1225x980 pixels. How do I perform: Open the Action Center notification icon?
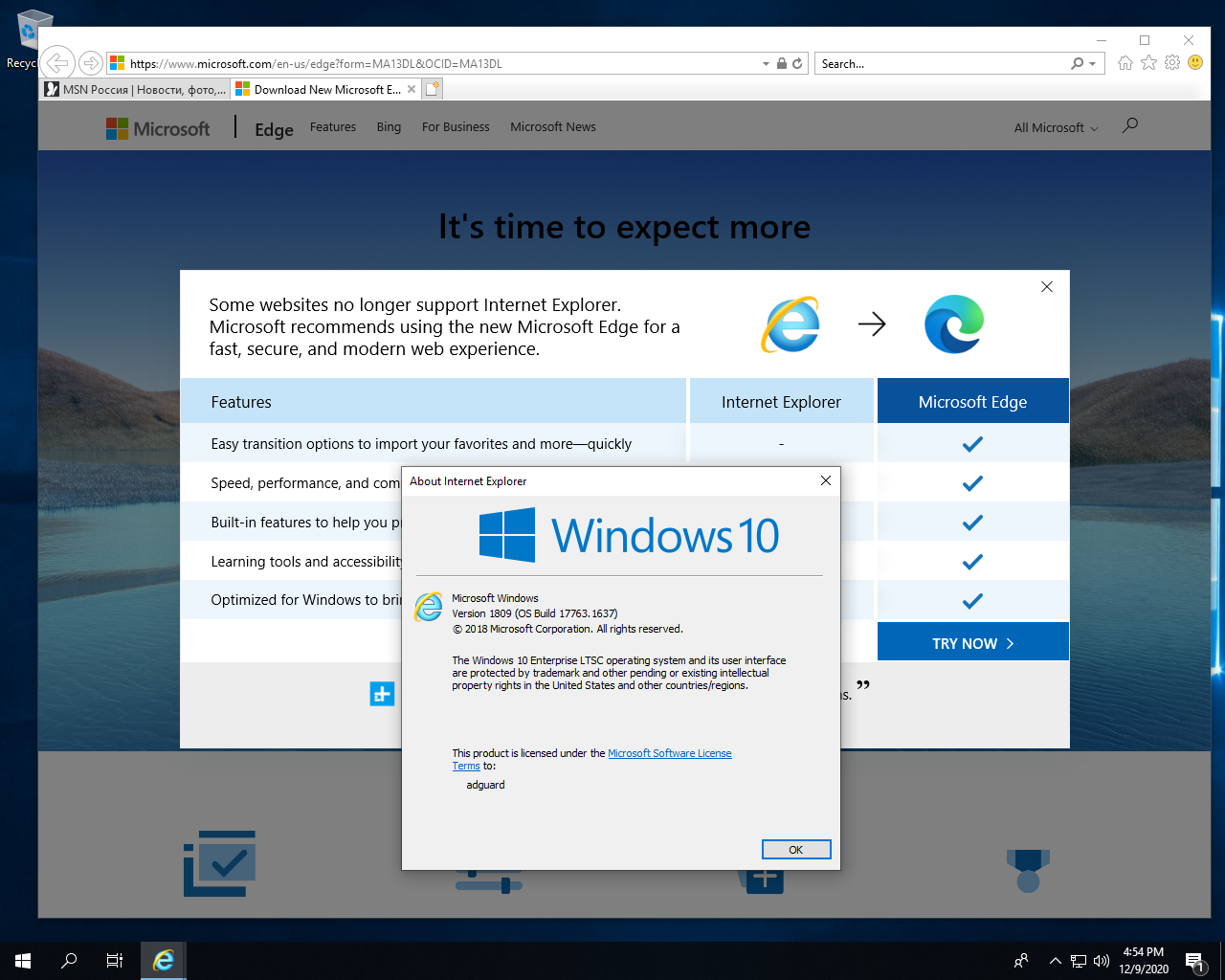tap(1194, 961)
